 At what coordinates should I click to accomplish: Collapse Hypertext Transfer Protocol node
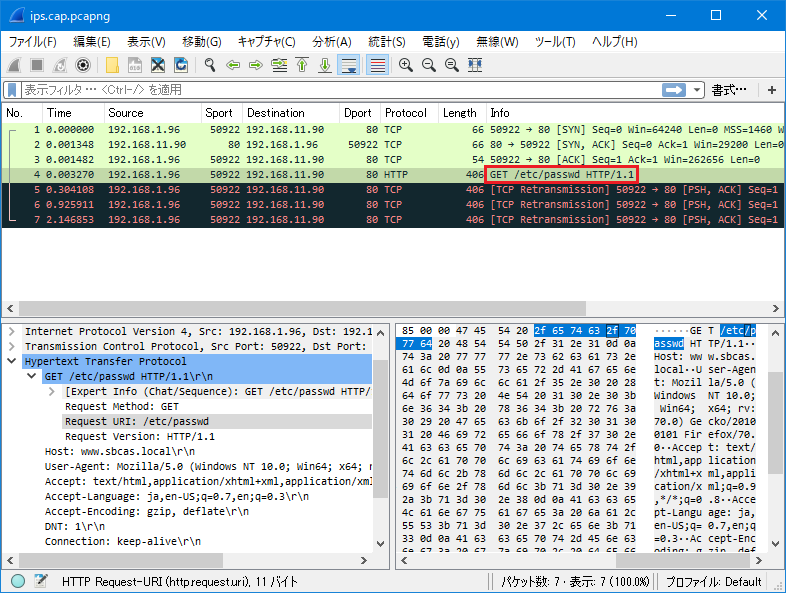pyautogui.click(x=12, y=361)
